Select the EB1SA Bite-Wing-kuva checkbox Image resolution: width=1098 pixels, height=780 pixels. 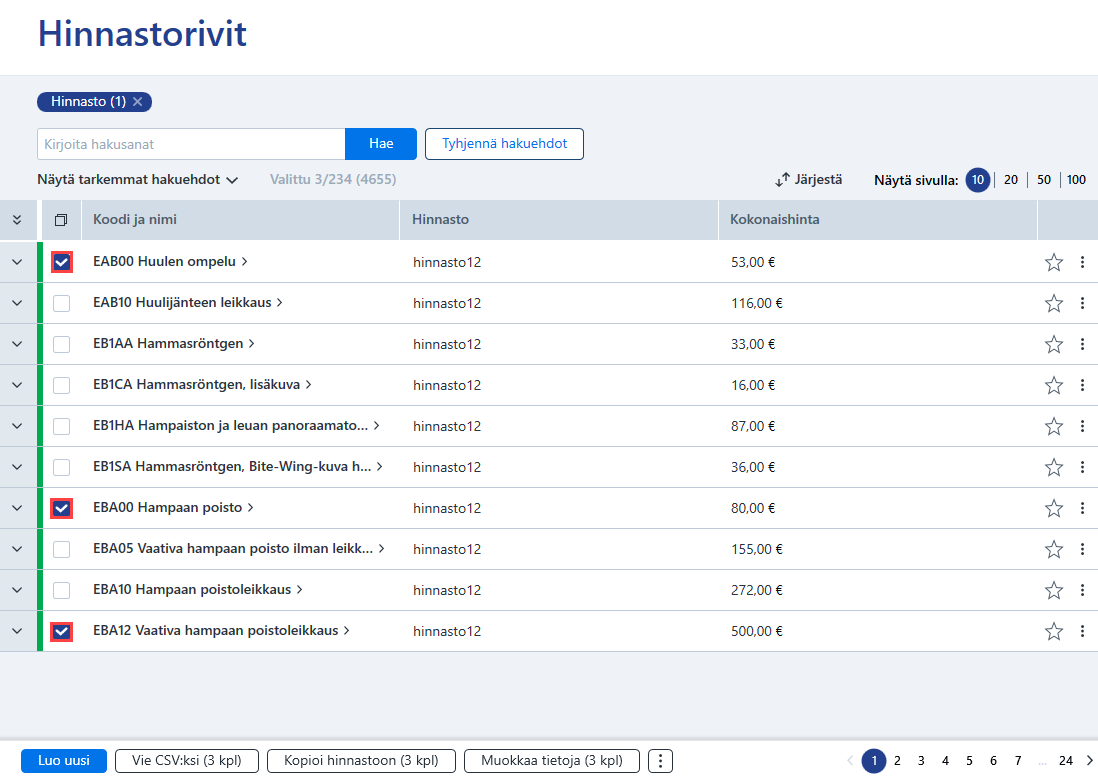click(62, 467)
